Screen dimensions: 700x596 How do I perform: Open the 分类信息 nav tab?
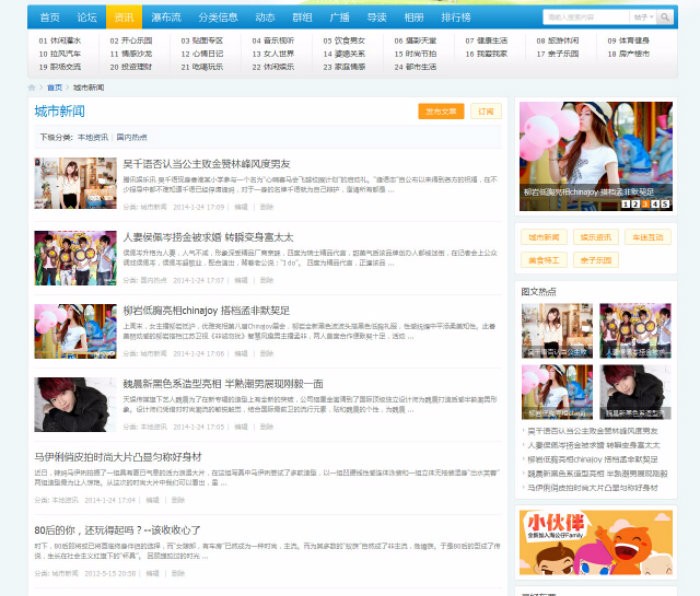point(218,17)
